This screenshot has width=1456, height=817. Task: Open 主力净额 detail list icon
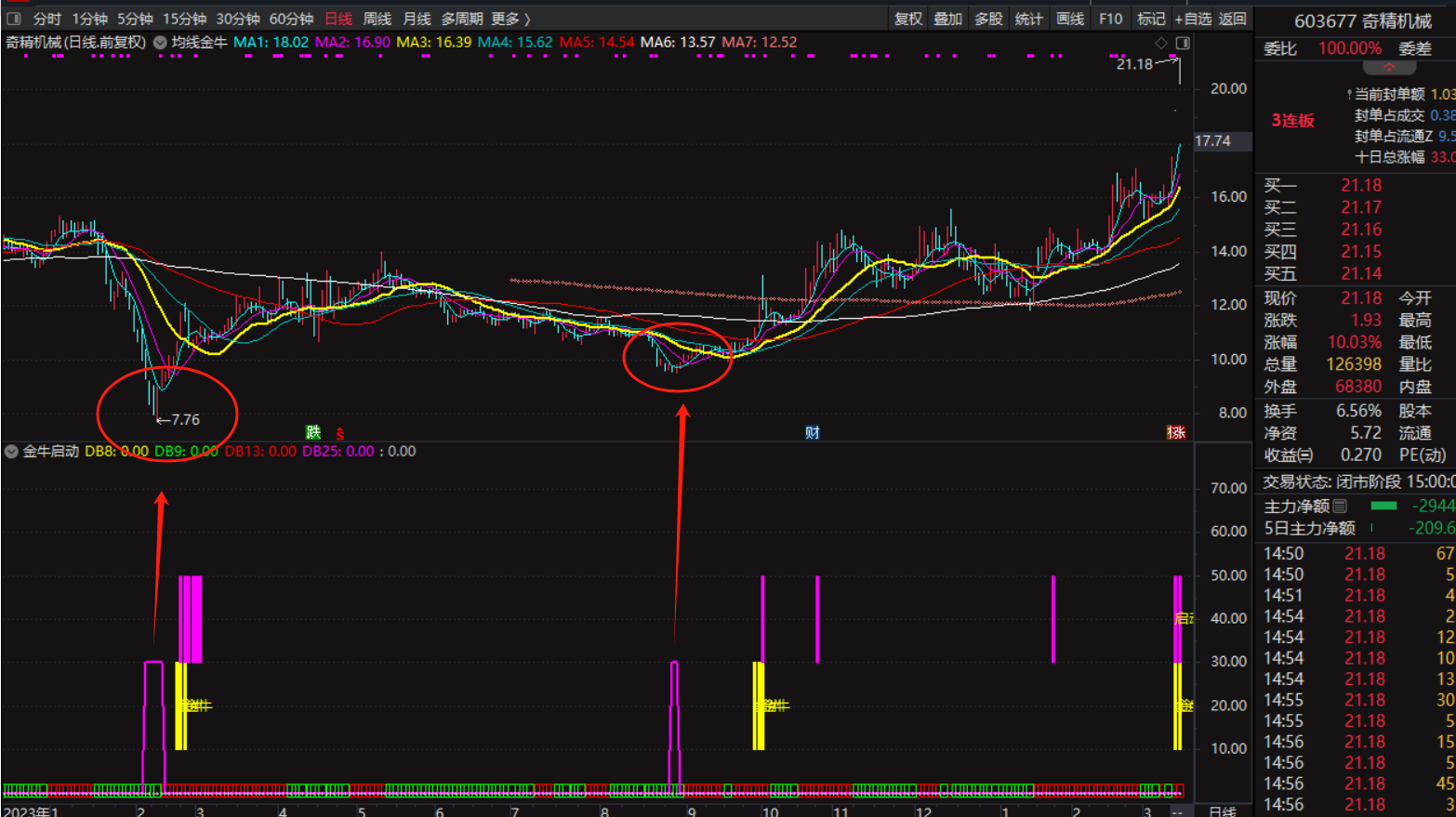[x=1340, y=506]
